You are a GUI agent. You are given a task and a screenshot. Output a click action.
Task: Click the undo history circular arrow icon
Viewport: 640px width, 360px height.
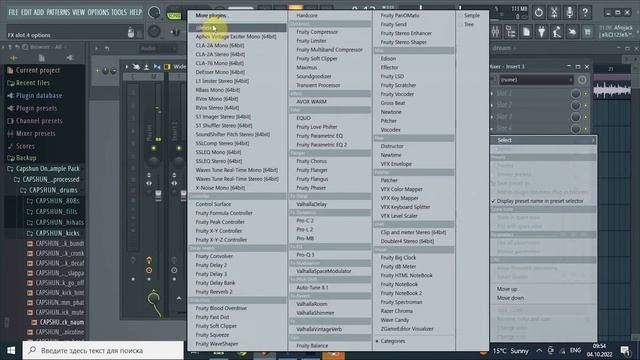[x=539, y=12]
